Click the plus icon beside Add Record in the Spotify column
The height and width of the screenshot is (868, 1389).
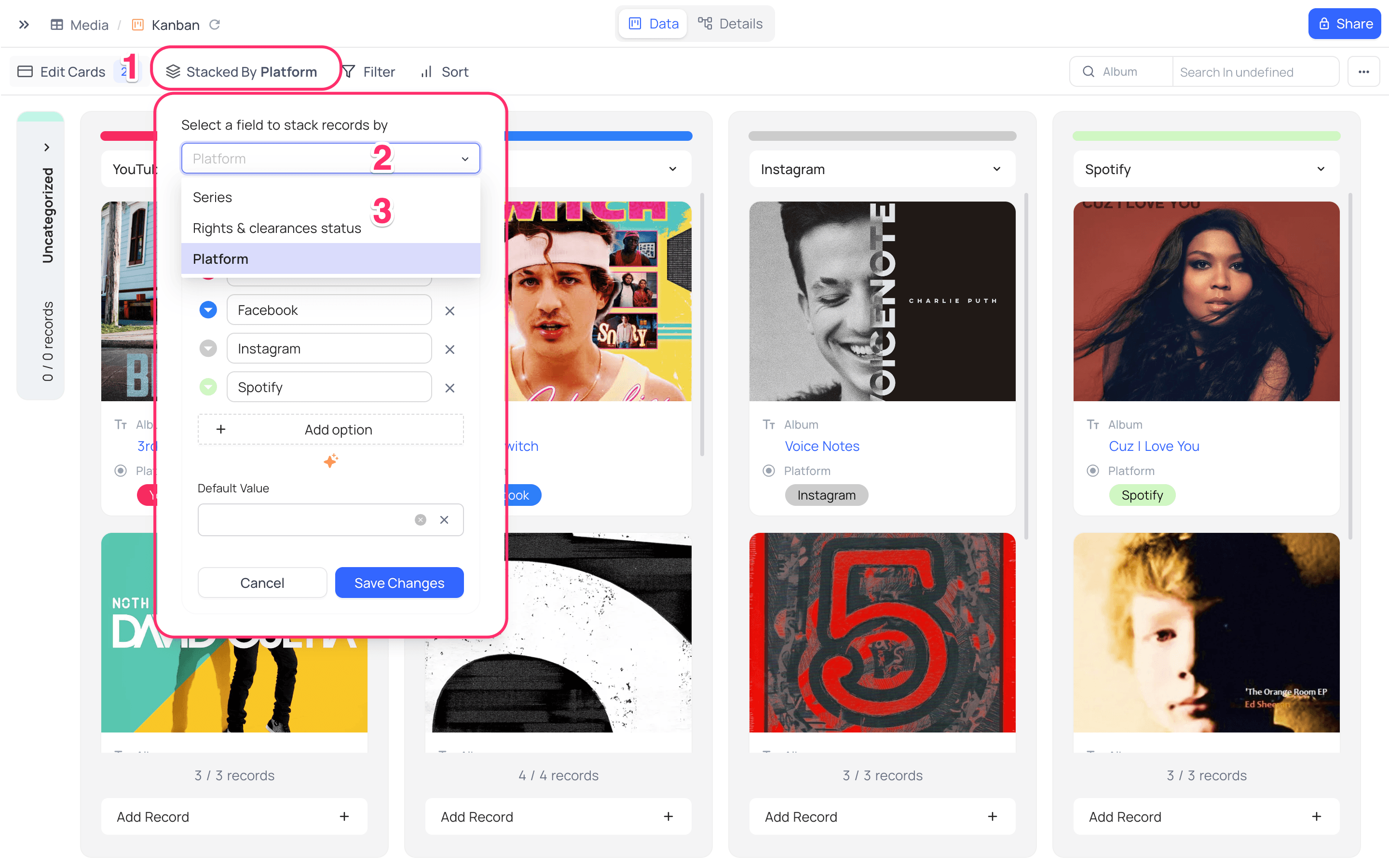pyautogui.click(x=1316, y=816)
